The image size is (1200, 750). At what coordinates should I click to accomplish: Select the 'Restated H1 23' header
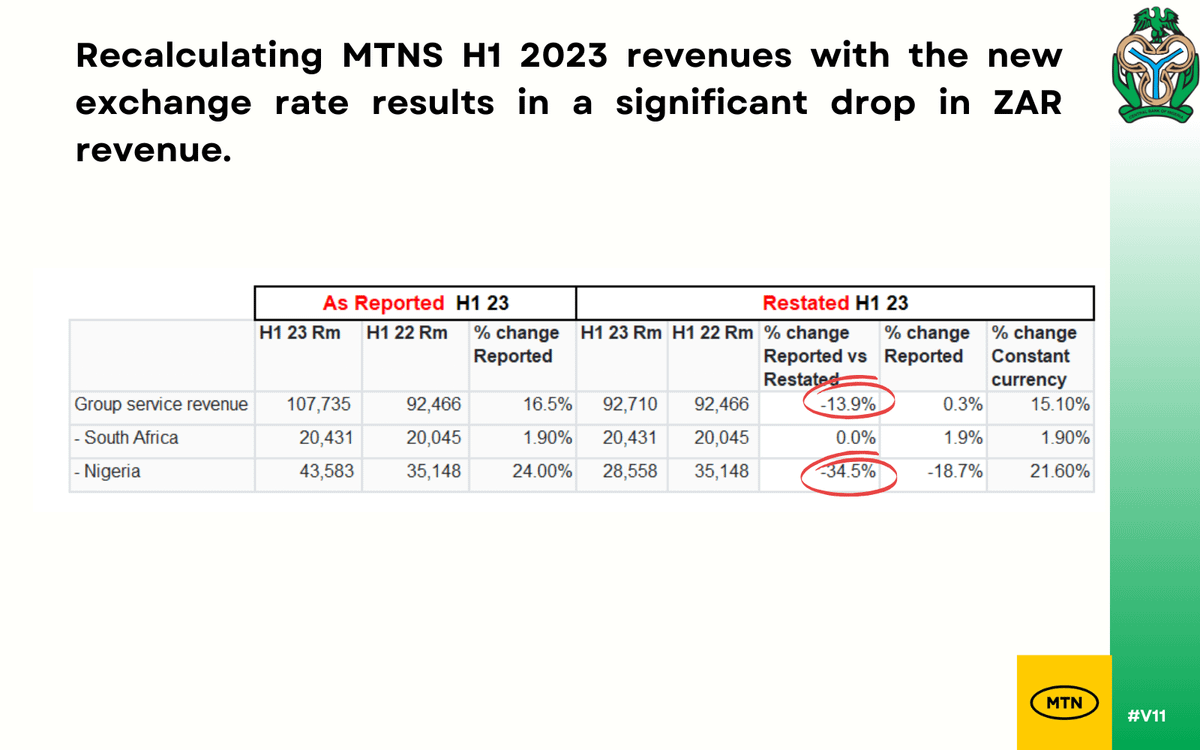[835, 303]
